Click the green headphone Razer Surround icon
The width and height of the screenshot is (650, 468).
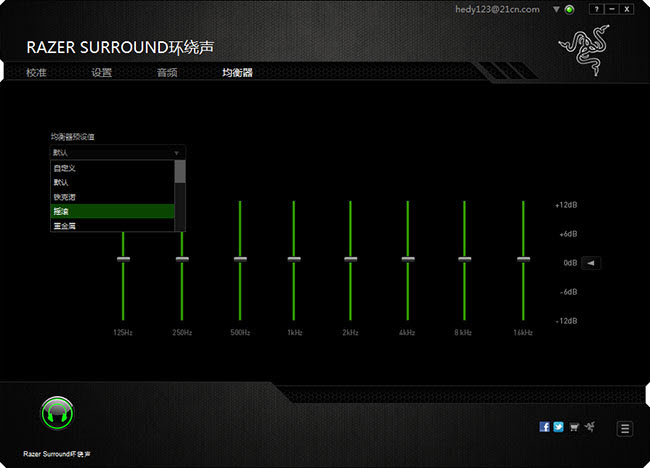click(x=57, y=413)
